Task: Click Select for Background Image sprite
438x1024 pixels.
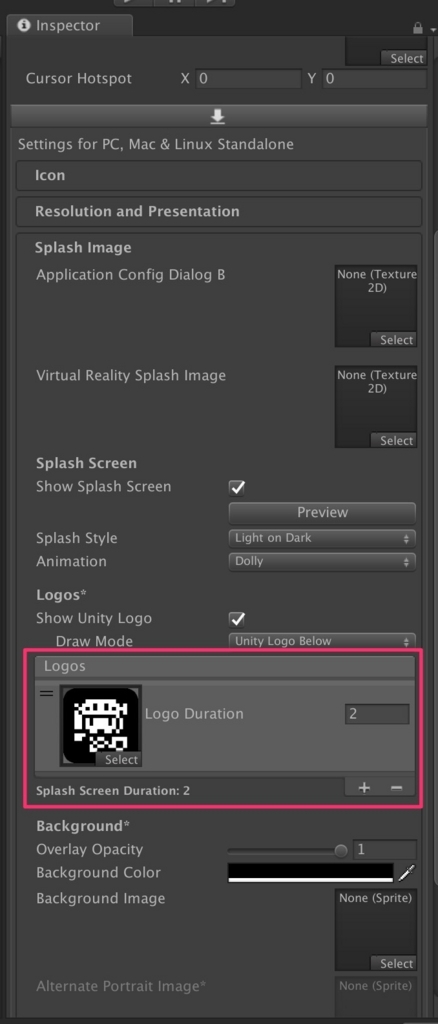Action: 396,963
